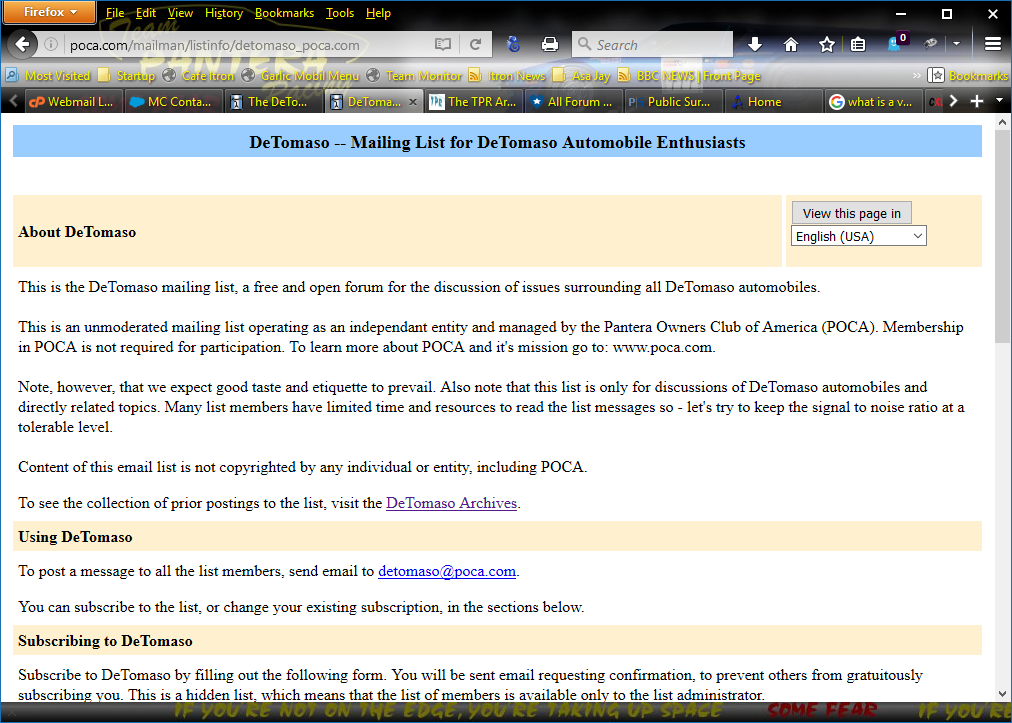The width and height of the screenshot is (1012, 723).
Task: Click the blue swirl extension icon
Action: point(514,45)
